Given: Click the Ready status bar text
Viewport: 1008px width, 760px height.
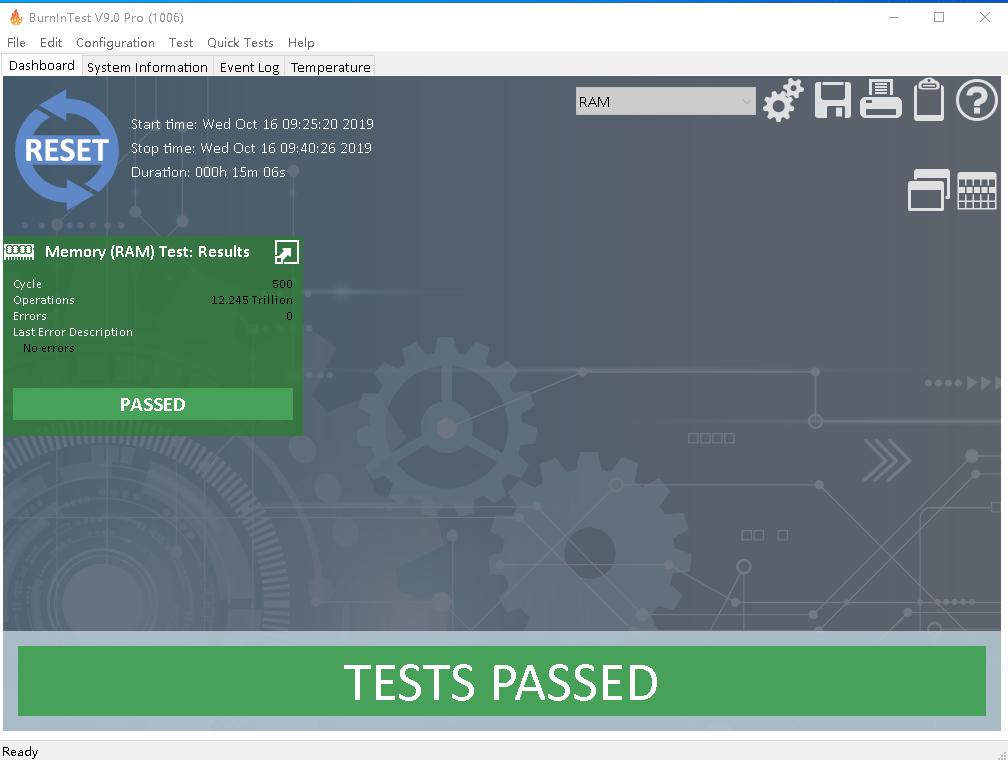Looking at the screenshot, I should click(x=20, y=751).
